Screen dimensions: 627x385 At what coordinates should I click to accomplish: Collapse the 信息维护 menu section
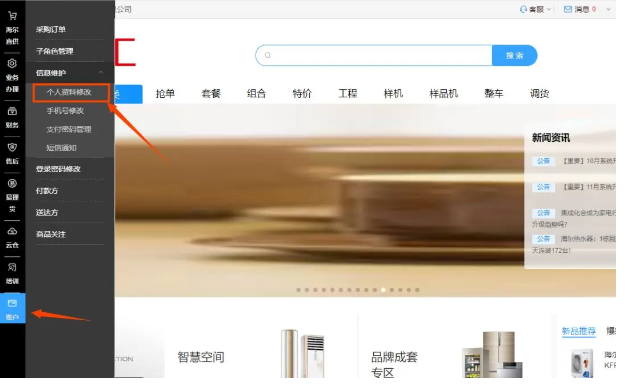[x=100, y=72]
